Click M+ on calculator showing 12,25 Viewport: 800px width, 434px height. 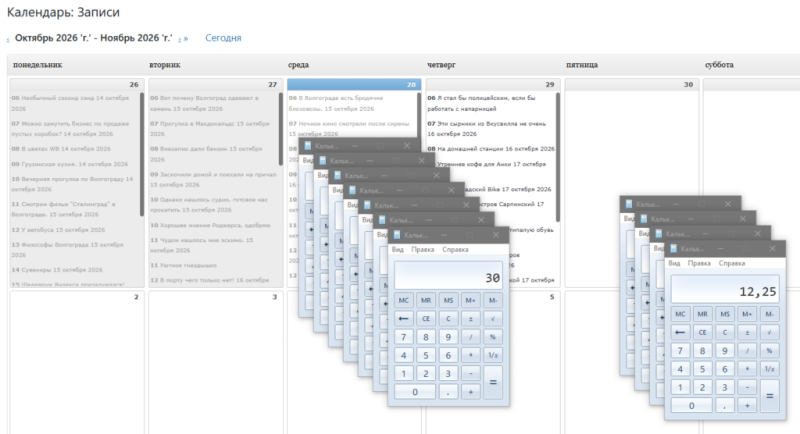[747, 314]
